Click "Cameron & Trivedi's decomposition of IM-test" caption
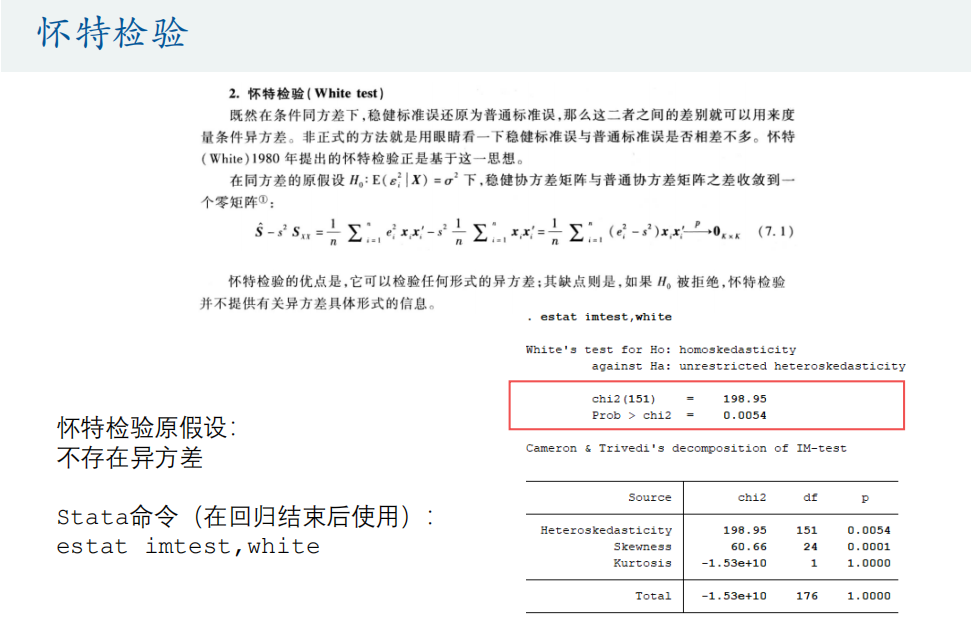 pos(686,448)
